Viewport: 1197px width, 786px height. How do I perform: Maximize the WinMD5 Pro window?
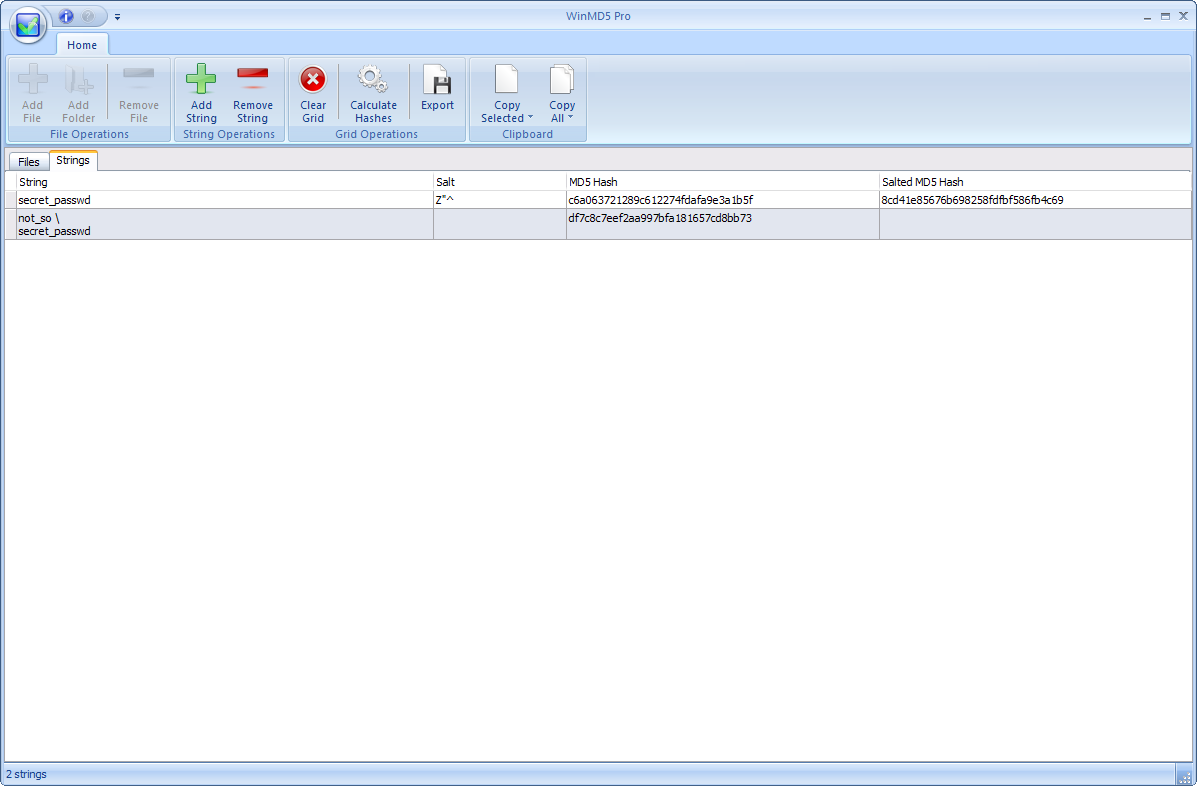point(1166,16)
